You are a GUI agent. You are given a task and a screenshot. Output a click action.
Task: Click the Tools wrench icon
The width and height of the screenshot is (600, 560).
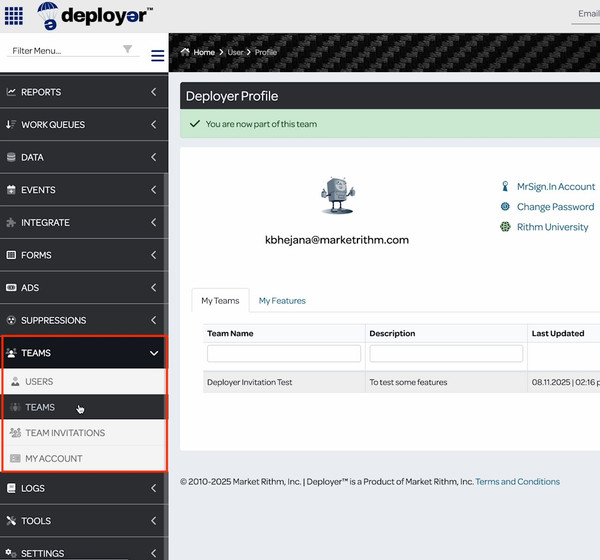point(11,521)
